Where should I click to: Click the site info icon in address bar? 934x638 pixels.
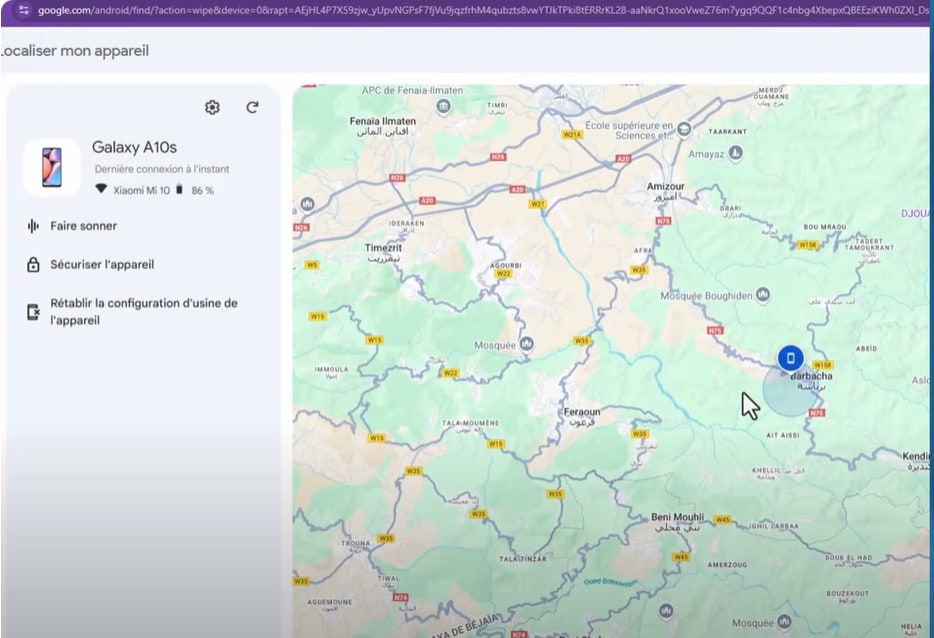(23, 10)
